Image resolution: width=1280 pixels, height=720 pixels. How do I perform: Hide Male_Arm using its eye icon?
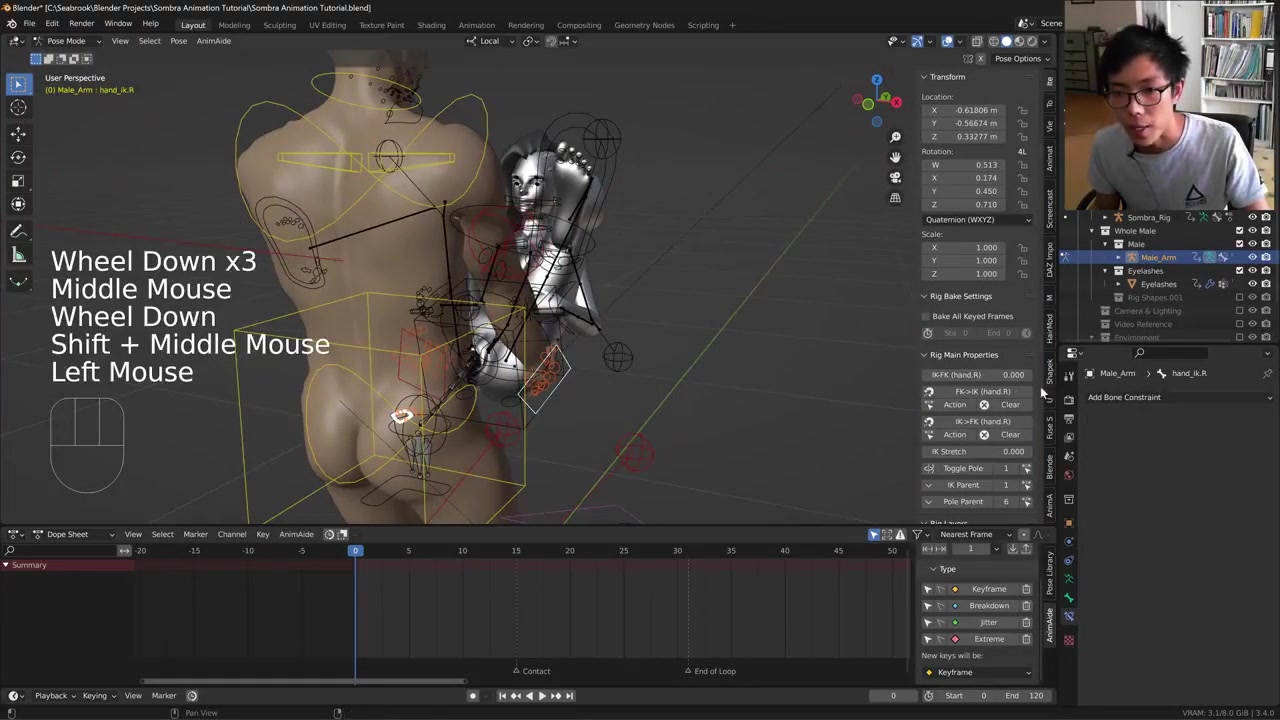(1252, 257)
